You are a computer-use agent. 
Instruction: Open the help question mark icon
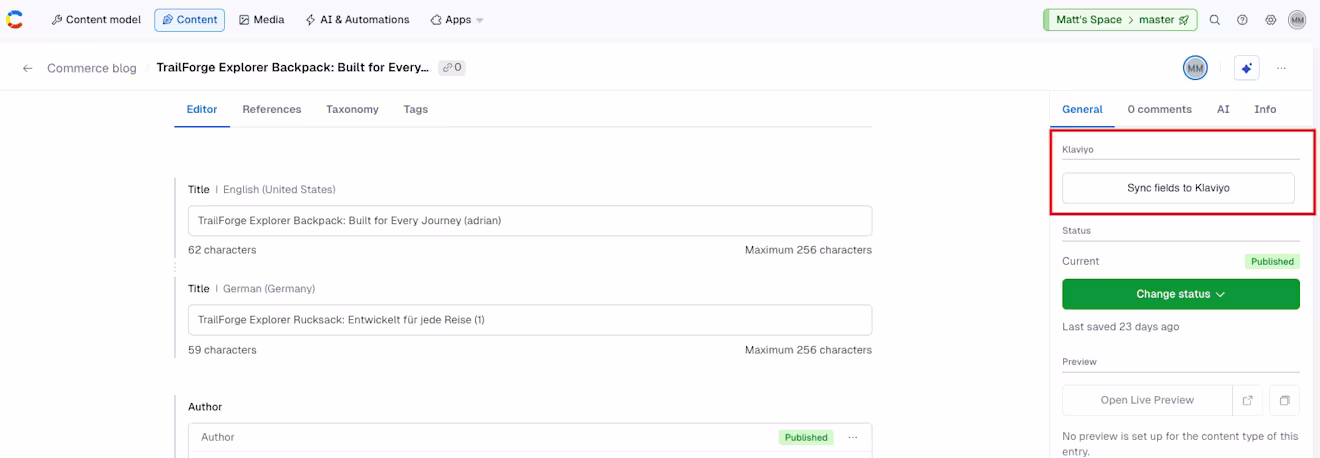1243,20
